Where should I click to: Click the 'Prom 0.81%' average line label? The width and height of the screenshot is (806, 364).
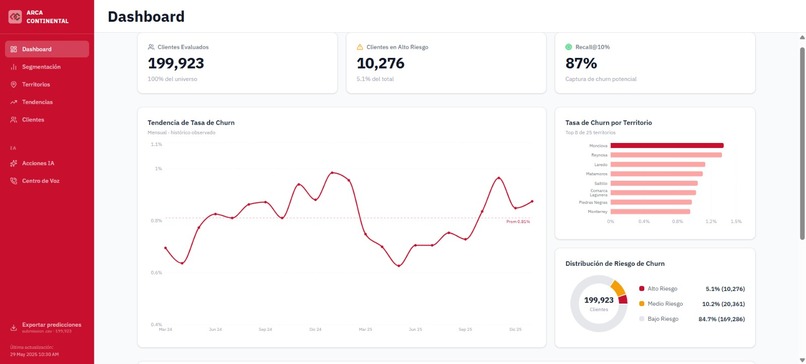[518, 222]
